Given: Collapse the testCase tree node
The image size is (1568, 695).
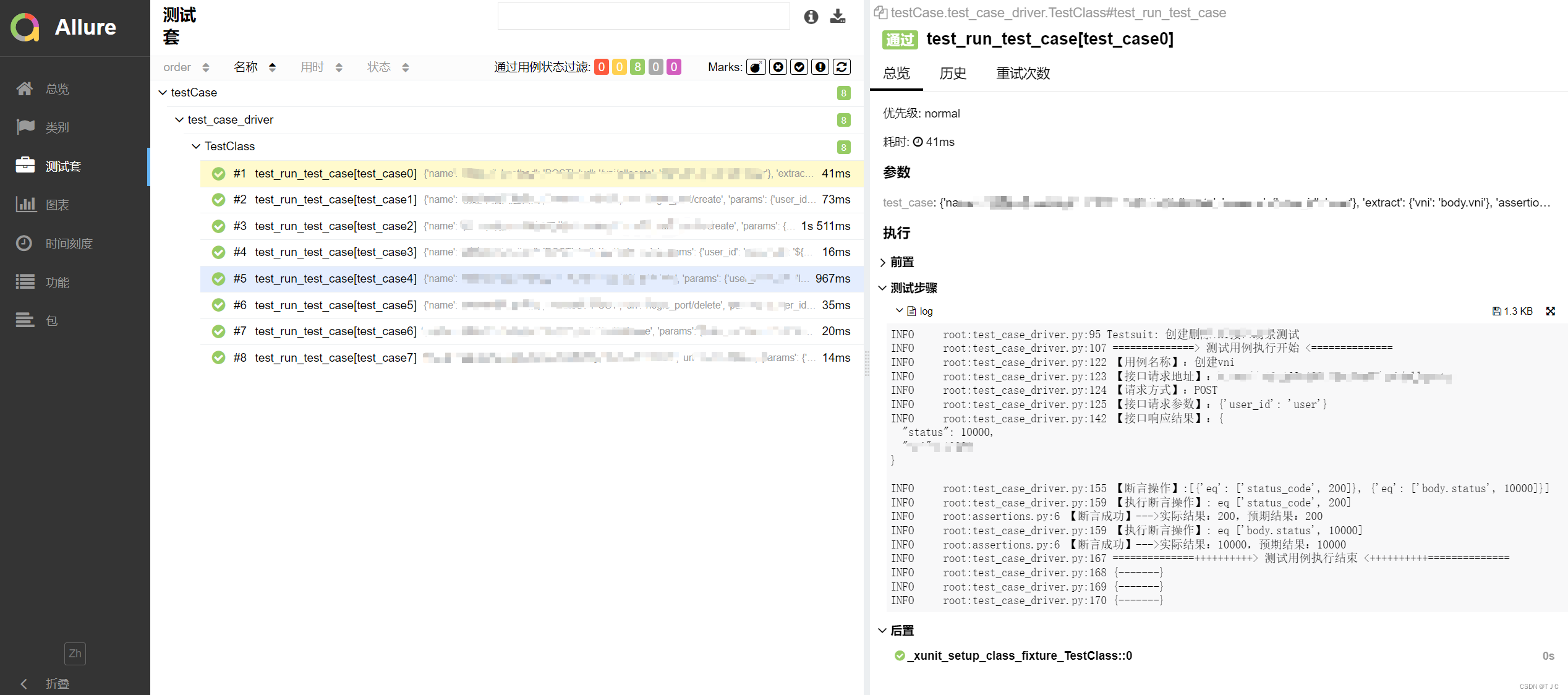Looking at the screenshot, I should click(x=163, y=93).
